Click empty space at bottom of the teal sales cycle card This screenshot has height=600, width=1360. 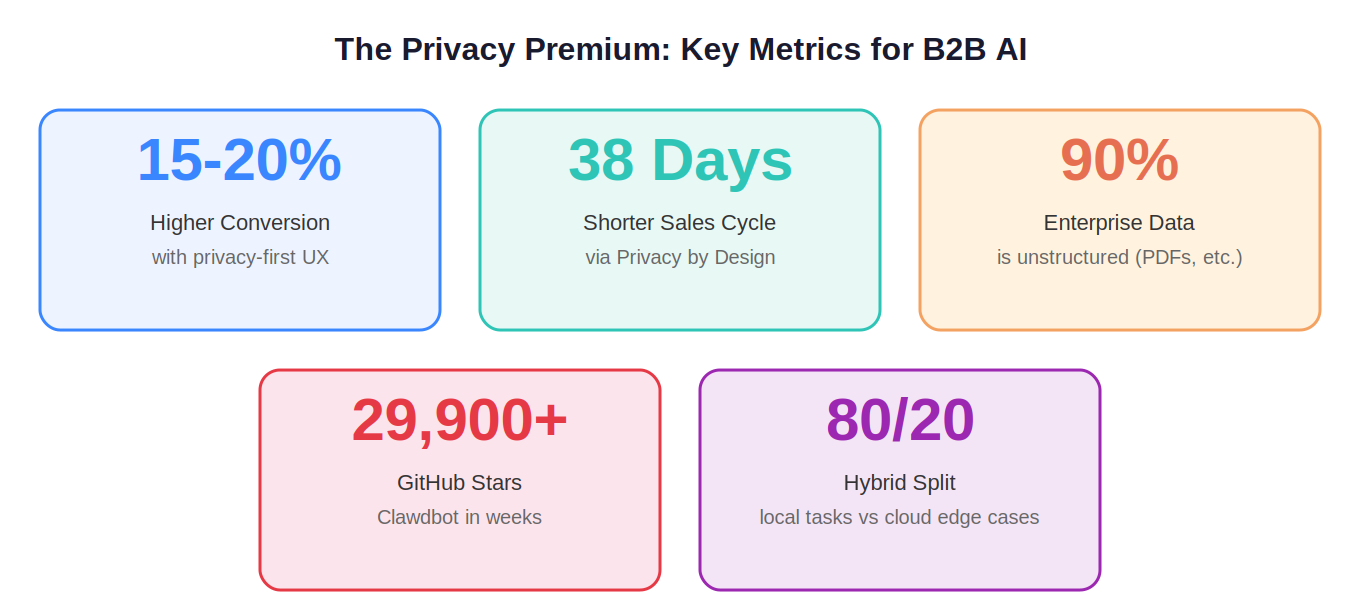(x=680, y=298)
